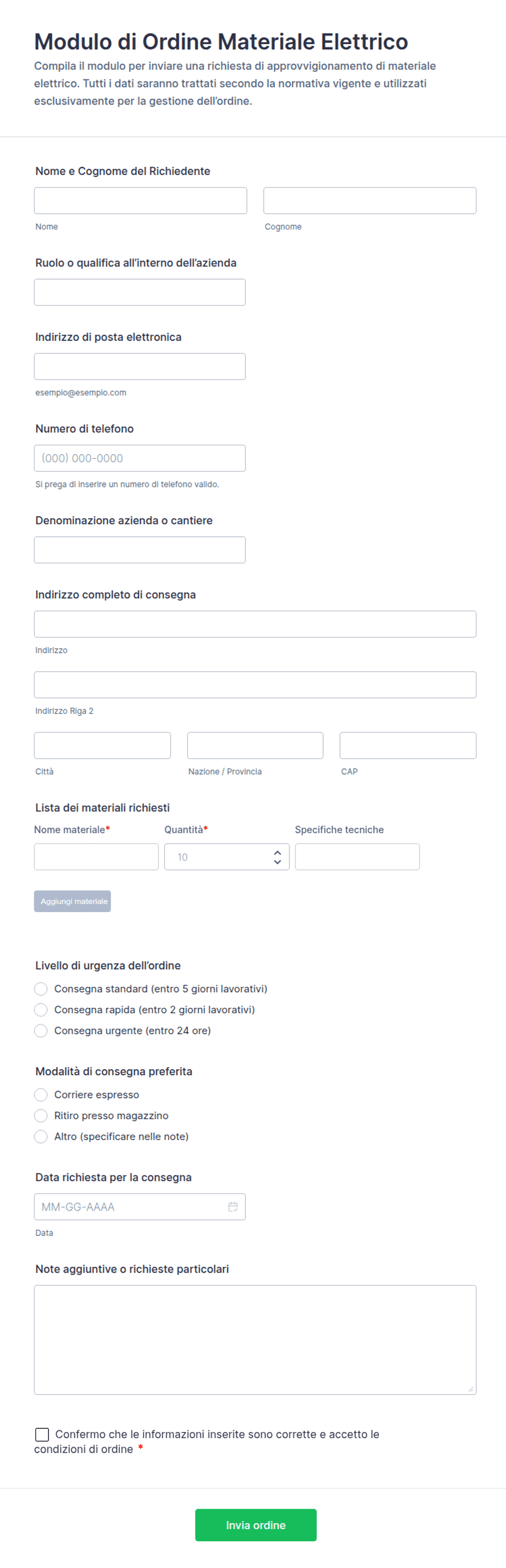Select Corriere espresso delivery method
The image size is (506, 1568).
pos(41,1094)
